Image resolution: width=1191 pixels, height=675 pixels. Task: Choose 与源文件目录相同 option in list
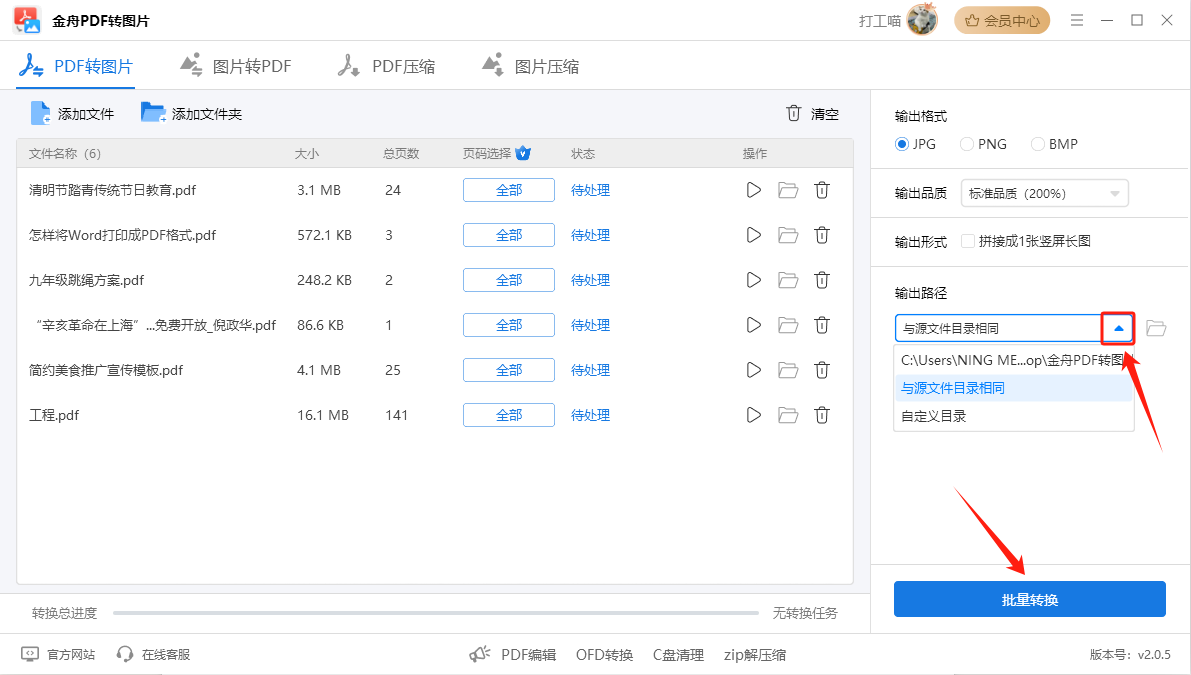[1013, 388]
